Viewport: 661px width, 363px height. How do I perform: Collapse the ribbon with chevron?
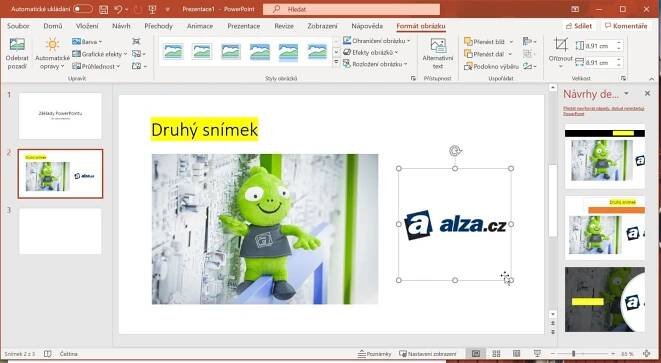coord(652,78)
